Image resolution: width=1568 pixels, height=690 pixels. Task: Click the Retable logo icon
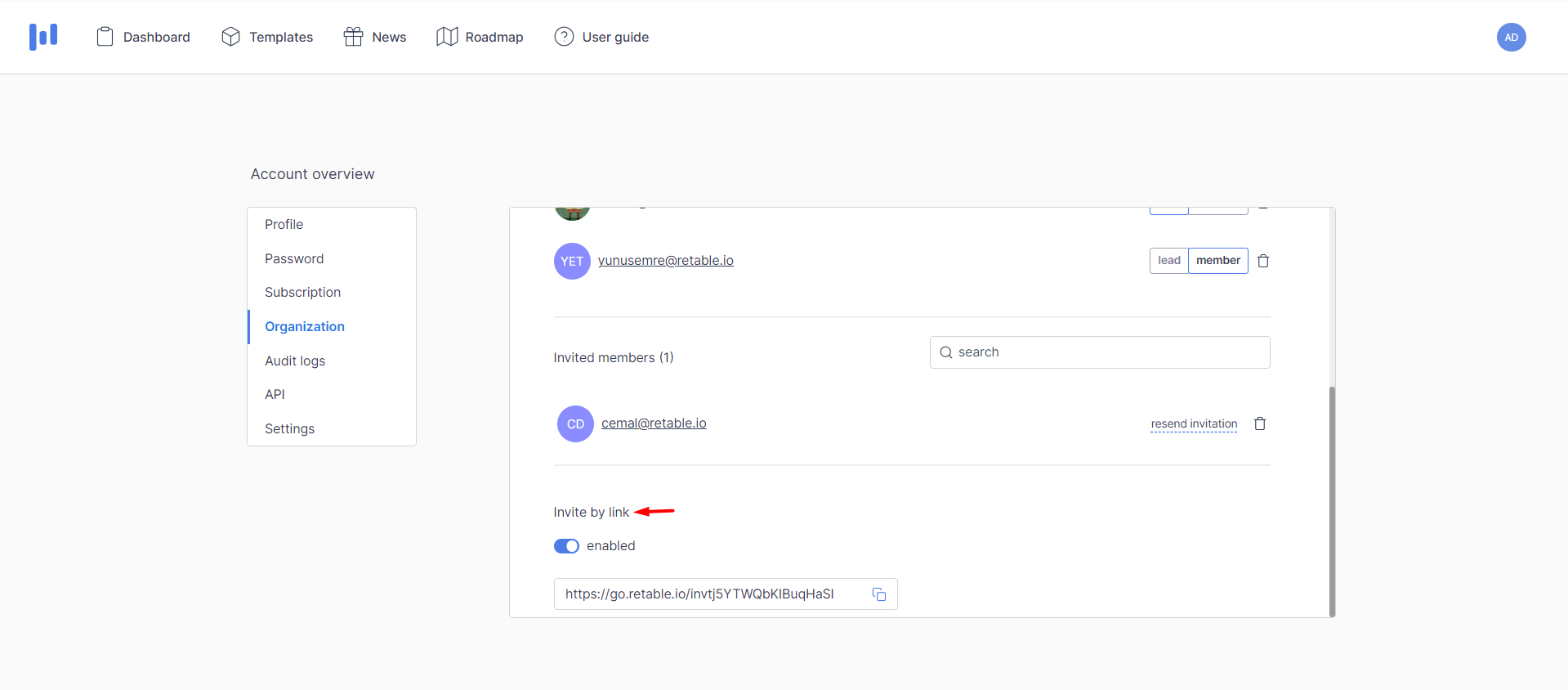43,37
